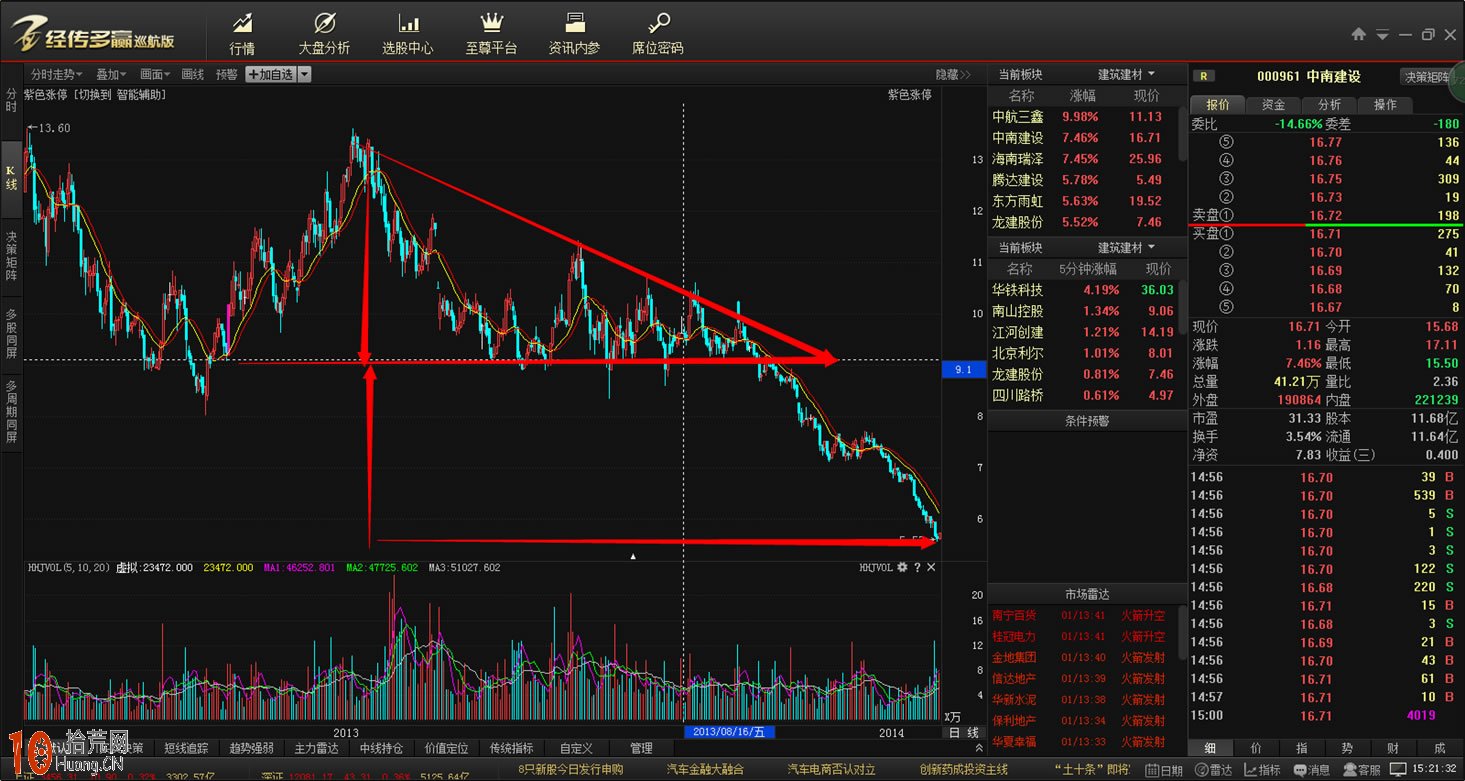This screenshot has height=781, width=1465.
Task: Switch to the 分时 side tab
Action: pyautogui.click(x=12, y=100)
